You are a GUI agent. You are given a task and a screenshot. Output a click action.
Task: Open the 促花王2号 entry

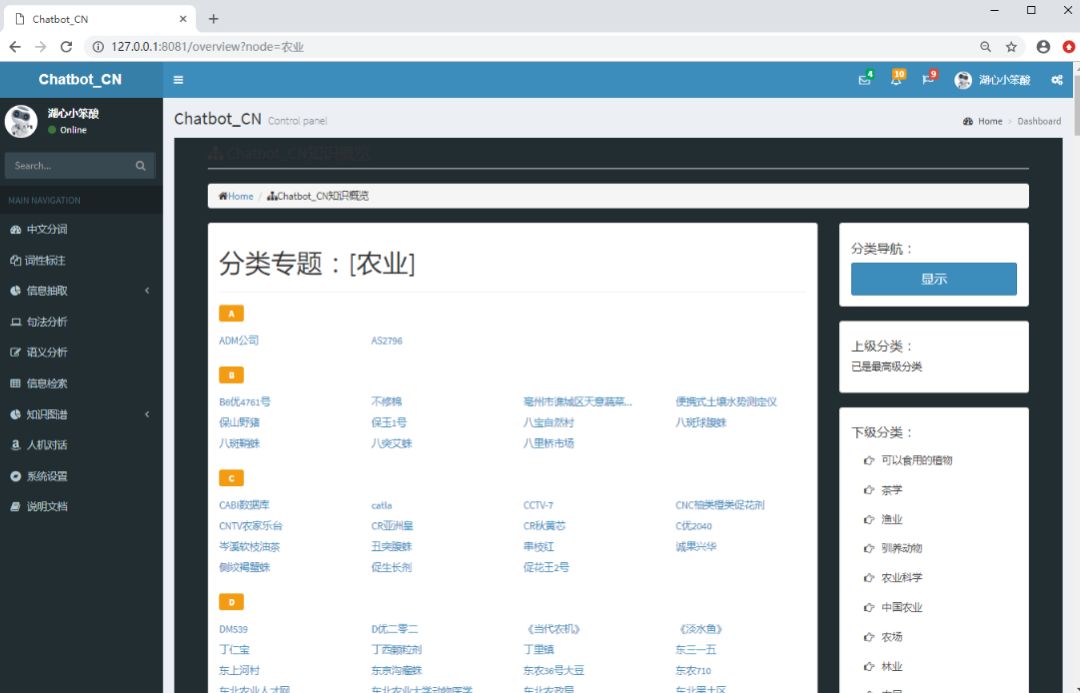click(546, 567)
